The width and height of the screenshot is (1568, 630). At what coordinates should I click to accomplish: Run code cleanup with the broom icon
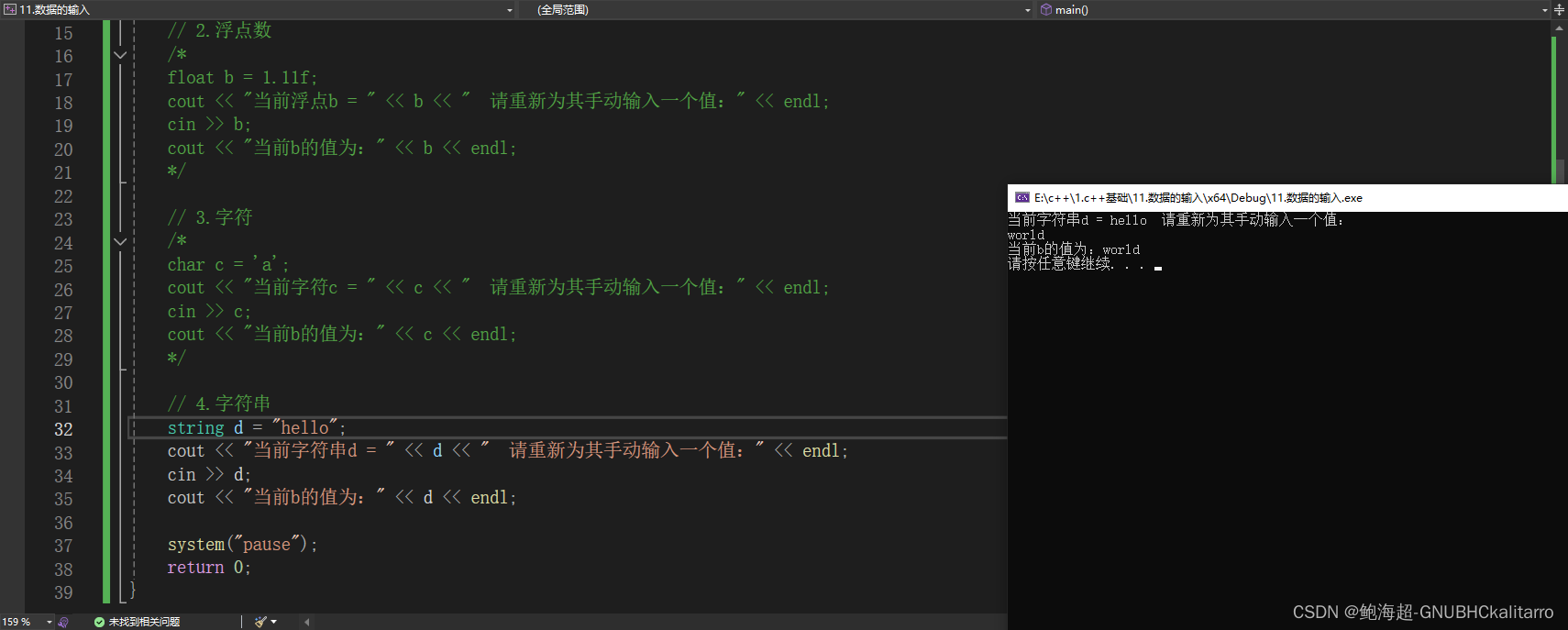261,622
